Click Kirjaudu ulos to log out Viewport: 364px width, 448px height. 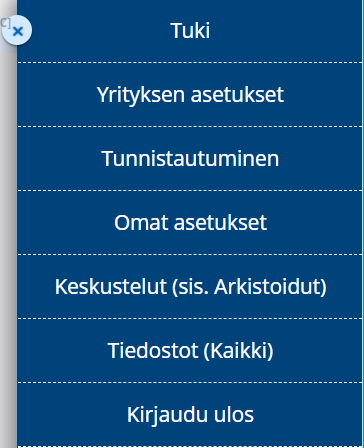click(x=190, y=415)
